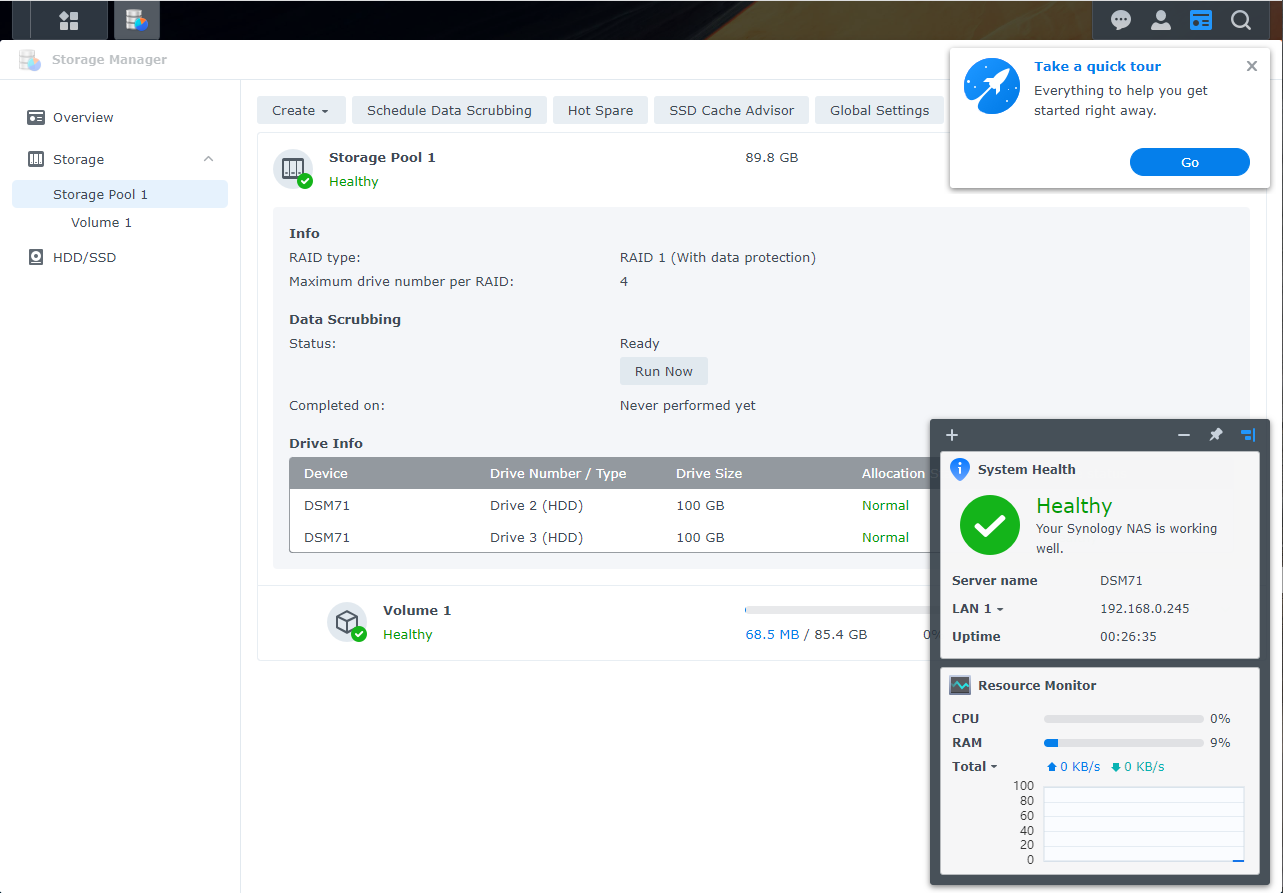Select the Drive 2 (HDD) row
Screen dimensions: 1283x893
pos(610,505)
